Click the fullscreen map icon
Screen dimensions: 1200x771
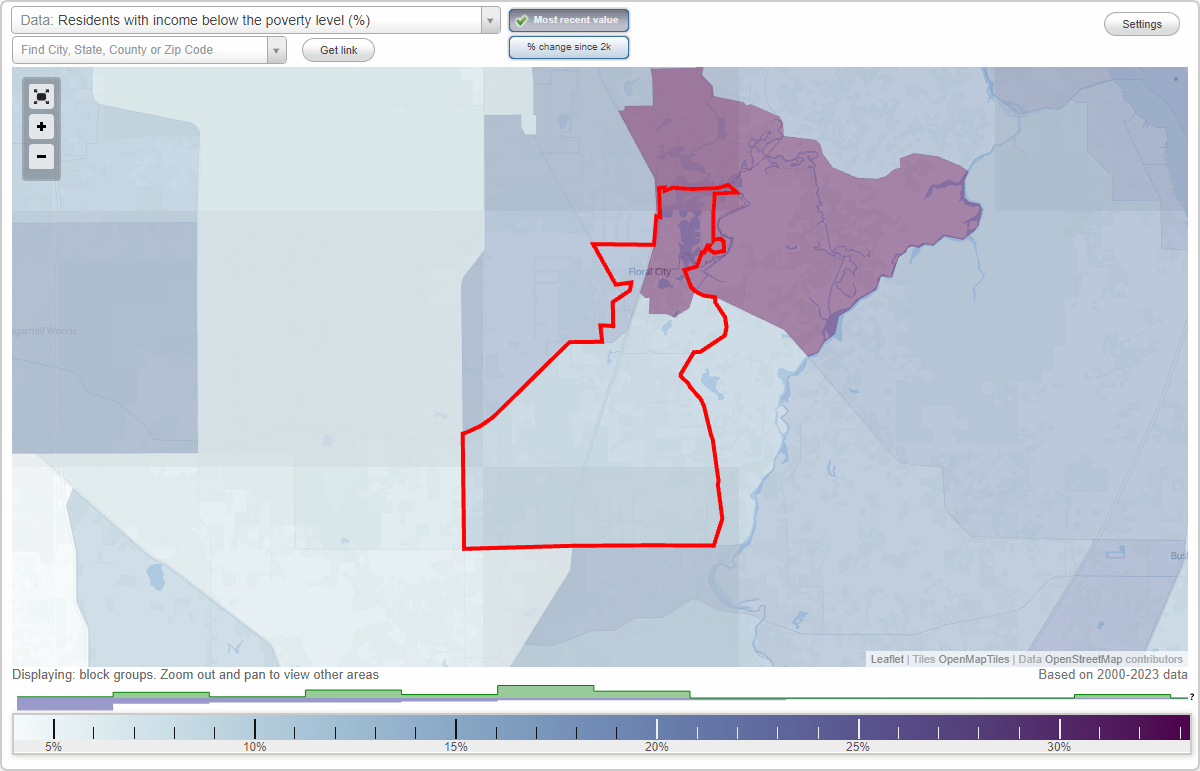[41, 96]
